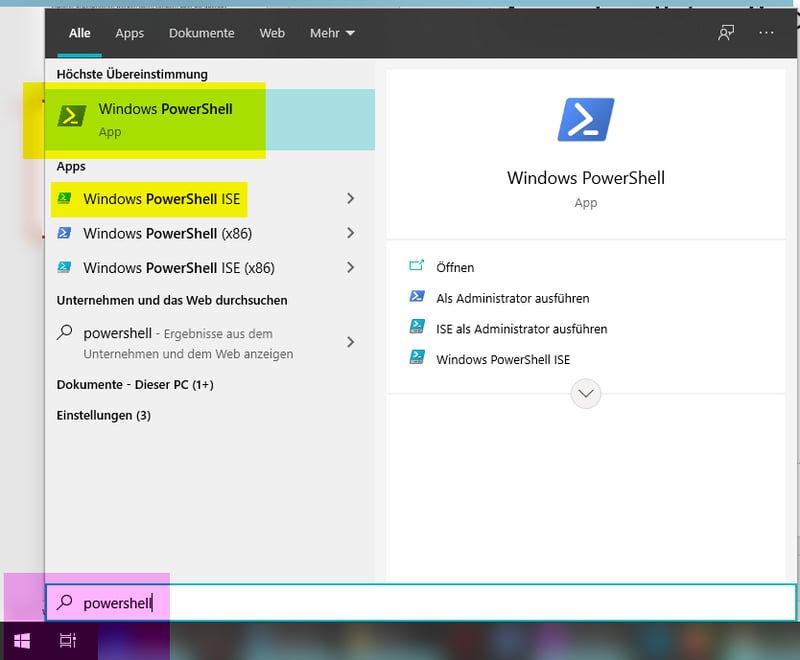
Task: Click the large PowerShell preview icon
Action: pyautogui.click(x=586, y=120)
